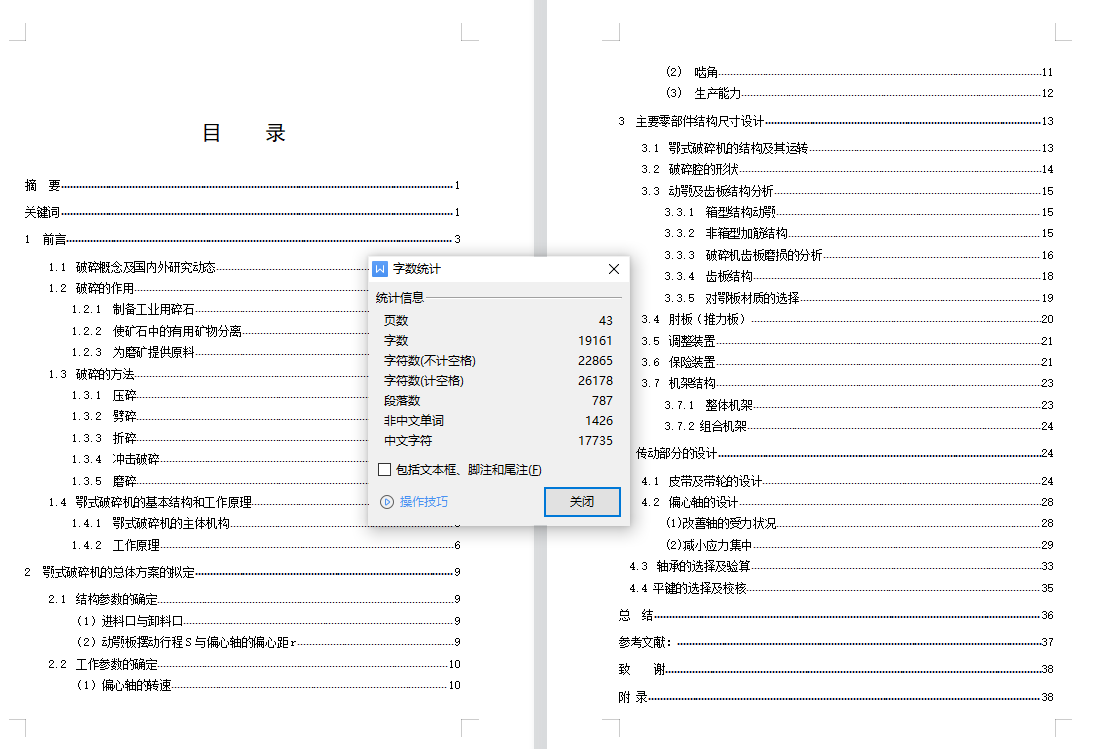
Task: Click entry 3.6 保险装置
Action: tap(847, 362)
